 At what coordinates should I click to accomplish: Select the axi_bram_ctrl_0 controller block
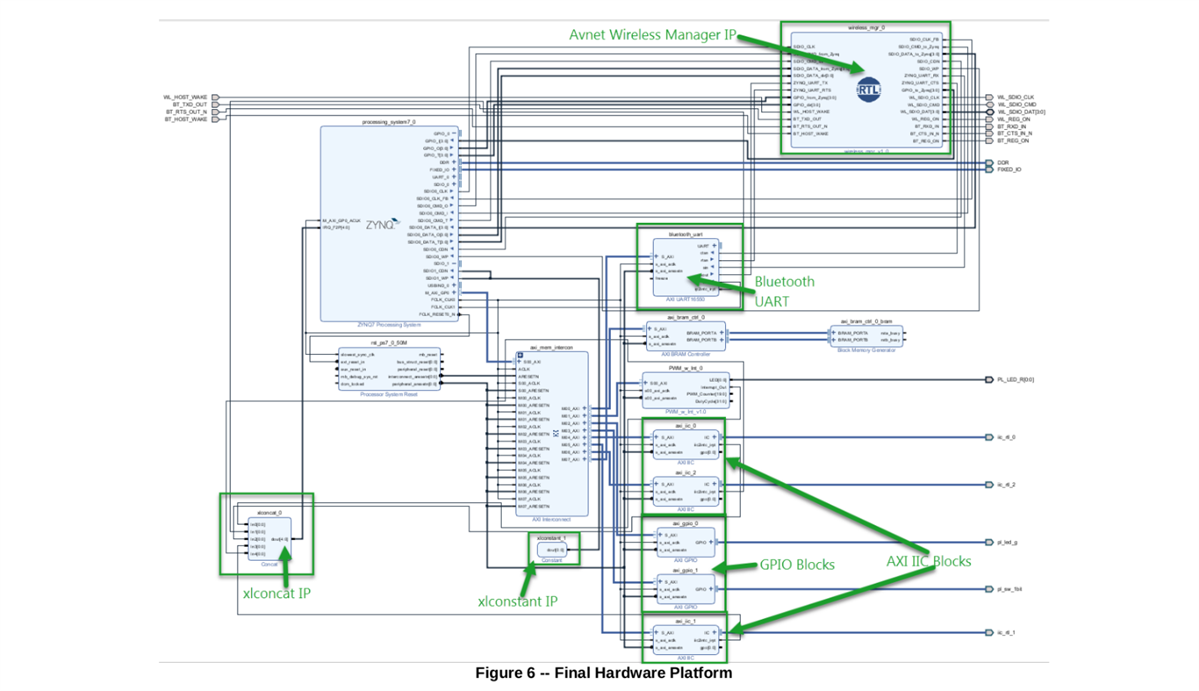[x=686, y=336]
